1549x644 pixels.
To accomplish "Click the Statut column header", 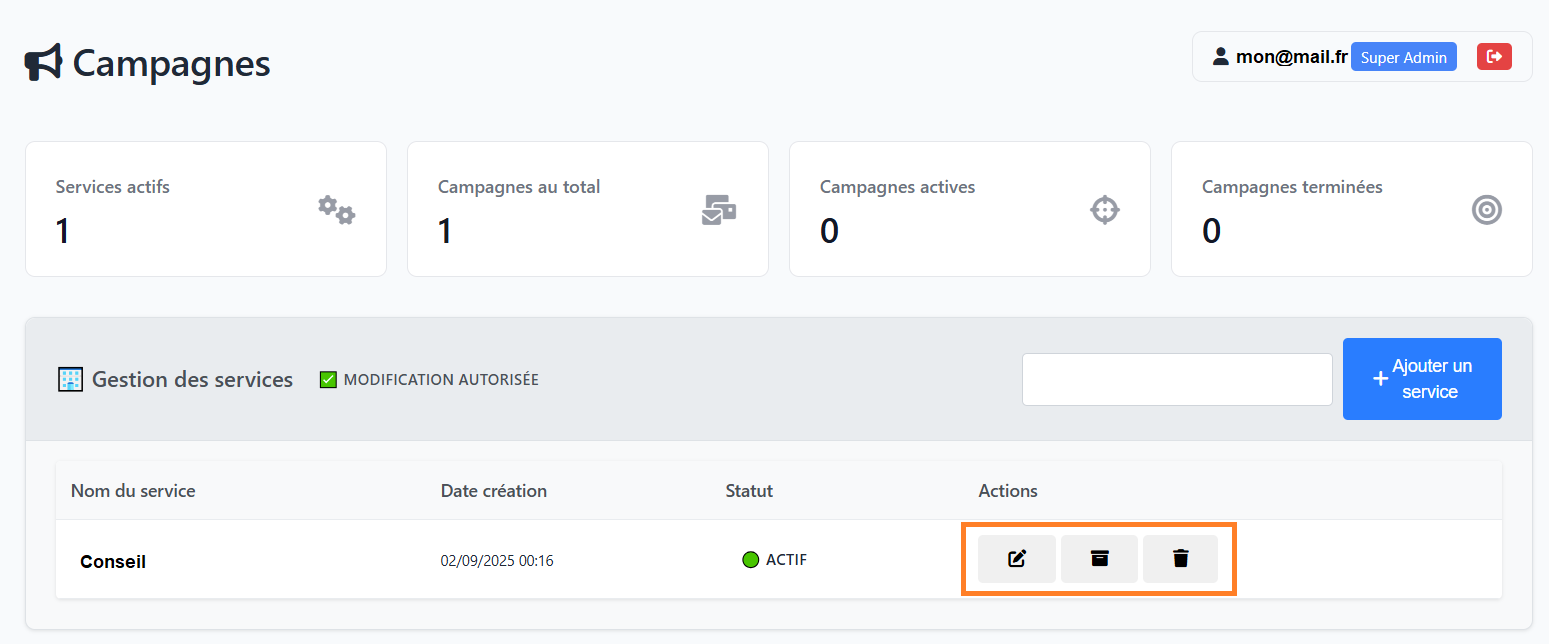I will pyautogui.click(x=749, y=491).
